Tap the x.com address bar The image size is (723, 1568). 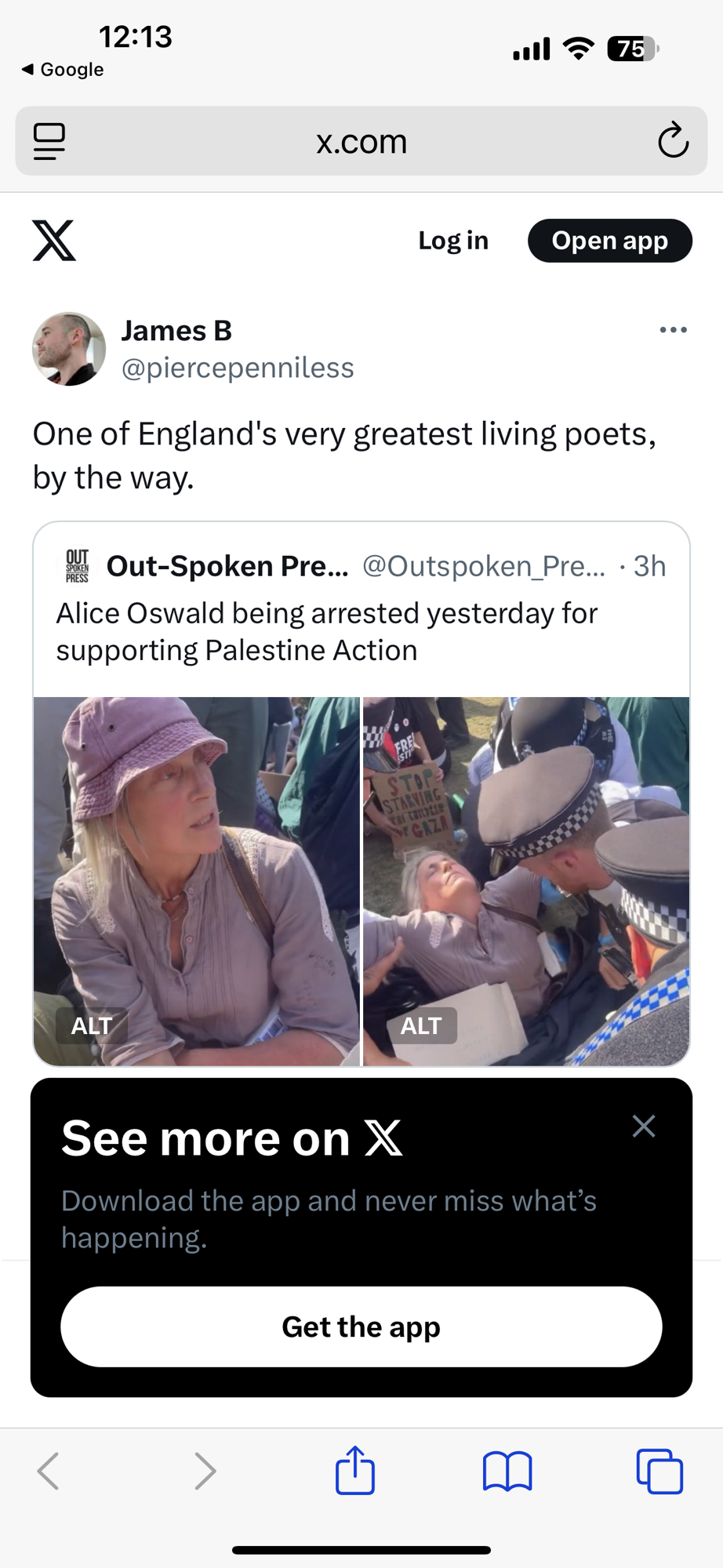click(x=361, y=141)
